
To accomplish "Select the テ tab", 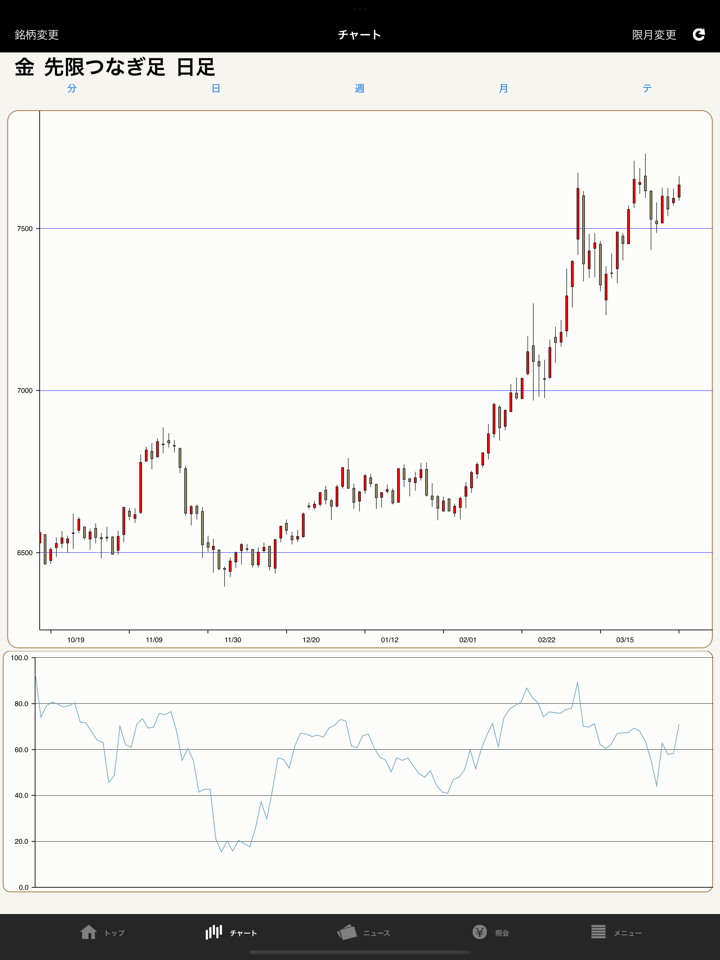I will (647, 89).
